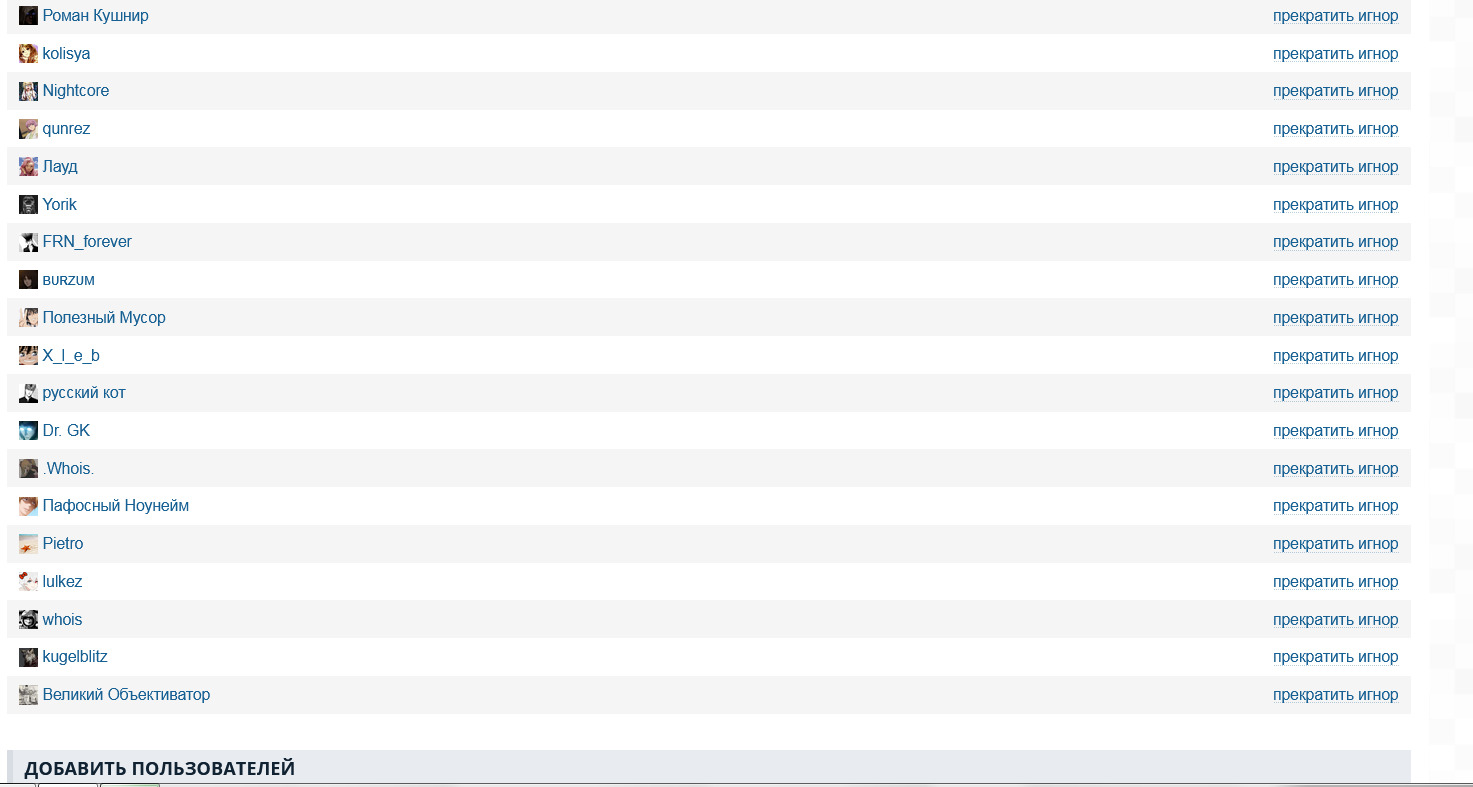This screenshot has width=1473, height=787.
Task: Click прекратить игнор for BURZUM
Action: (x=1335, y=280)
